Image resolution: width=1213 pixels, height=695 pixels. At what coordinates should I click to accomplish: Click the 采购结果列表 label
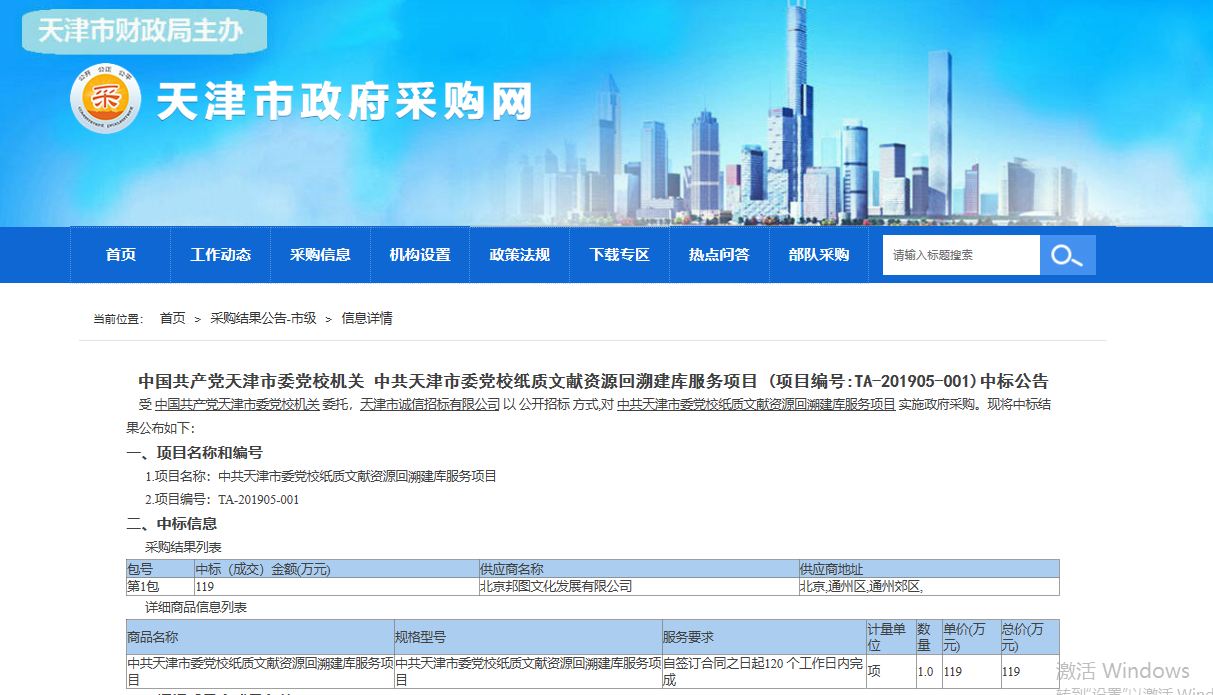(x=183, y=547)
